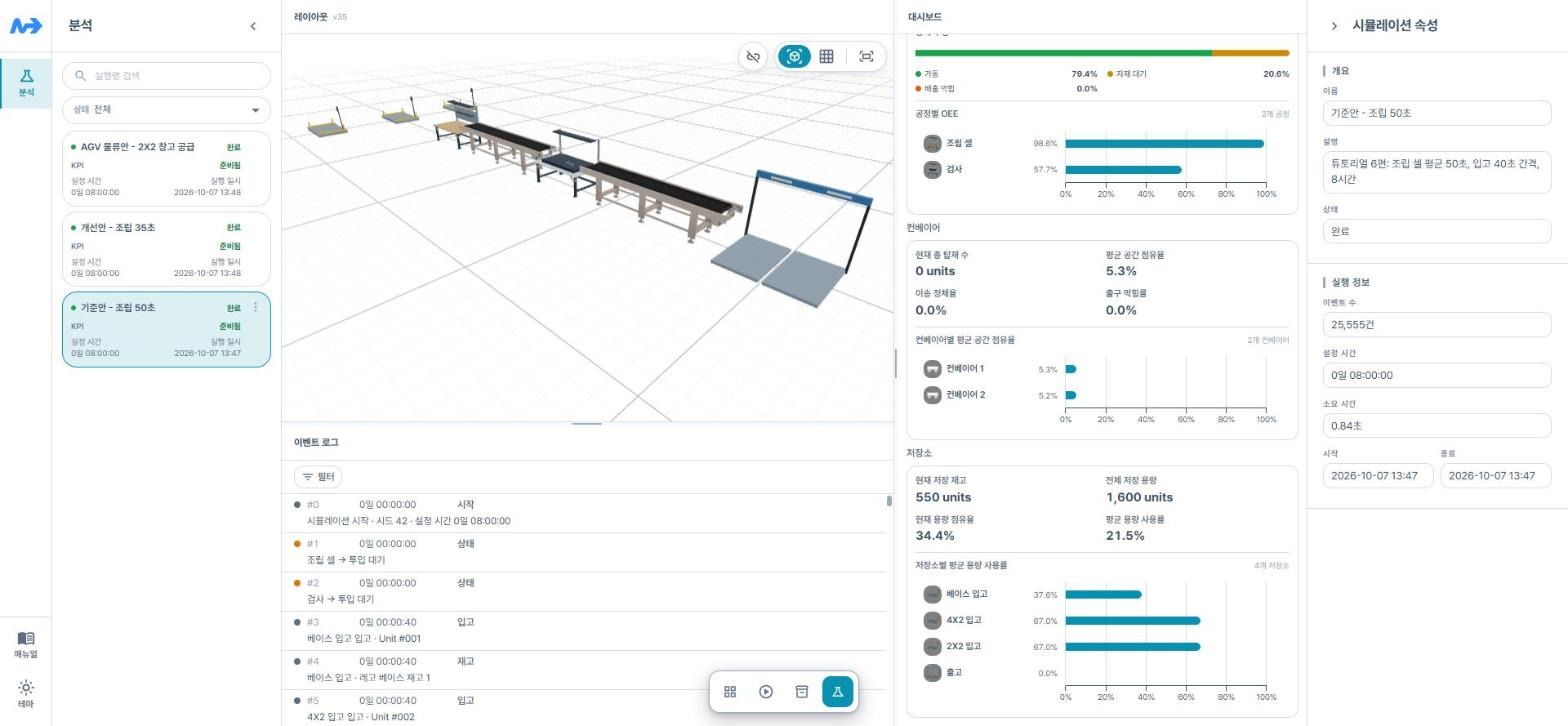Open the archive box mode in bottom toolbar

[801, 692]
